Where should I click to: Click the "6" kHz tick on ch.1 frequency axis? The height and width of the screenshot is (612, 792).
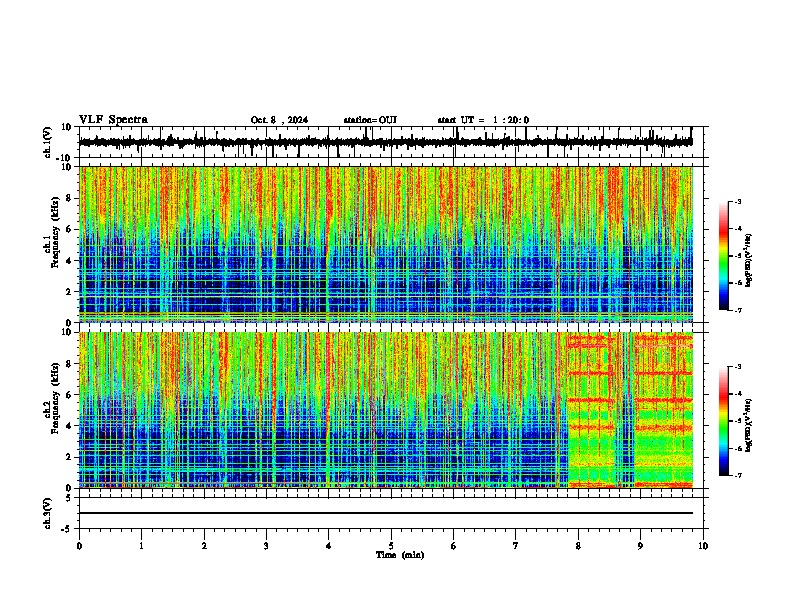[70, 229]
